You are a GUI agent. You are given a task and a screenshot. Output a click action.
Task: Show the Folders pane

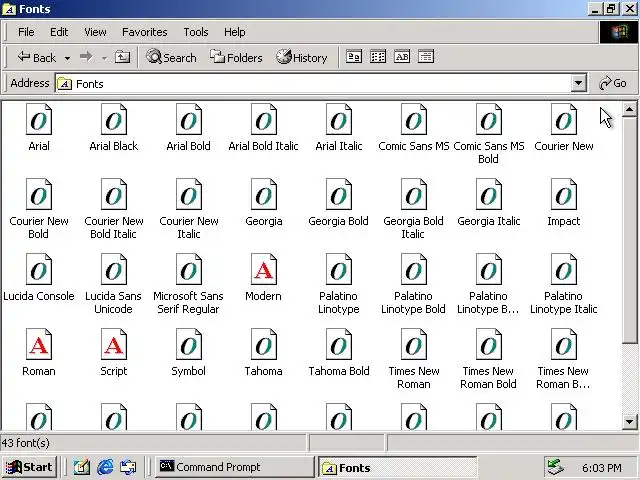point(236,57)
